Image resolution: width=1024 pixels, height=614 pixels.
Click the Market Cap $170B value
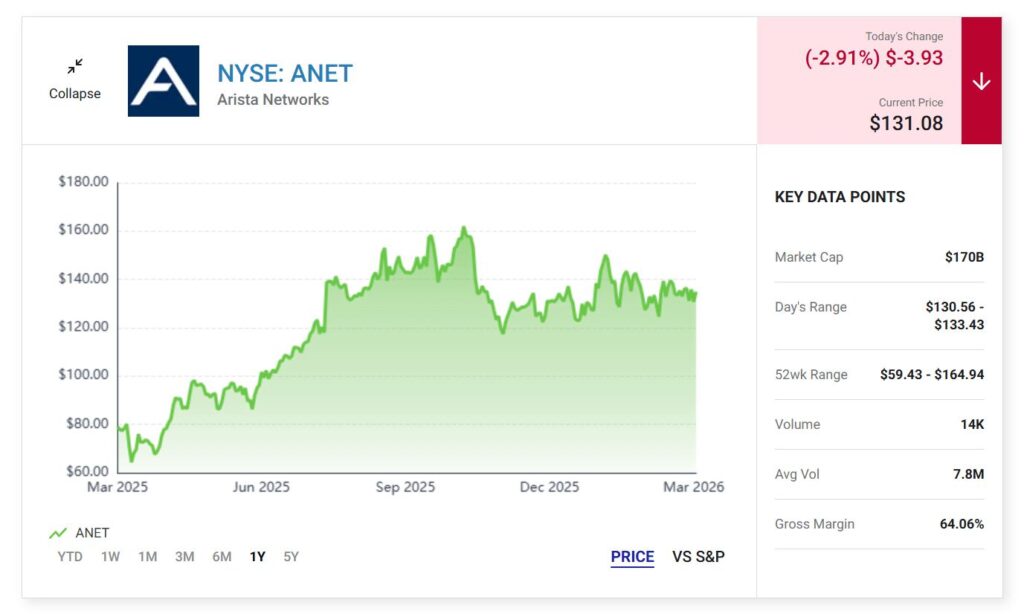[964, 257]
